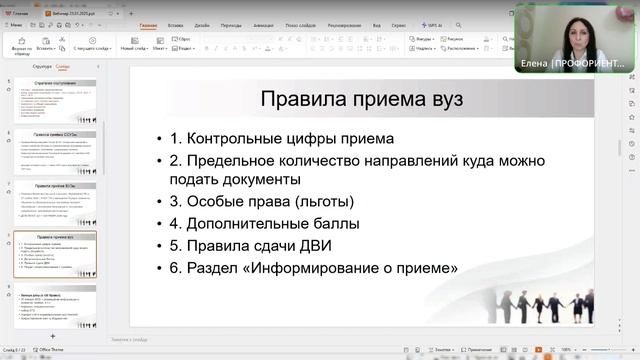The height and width of the screenshot is (360, 640).
Task: Select slide thumbnail titled Стратегия поступления
Action: tap(55, 101)
